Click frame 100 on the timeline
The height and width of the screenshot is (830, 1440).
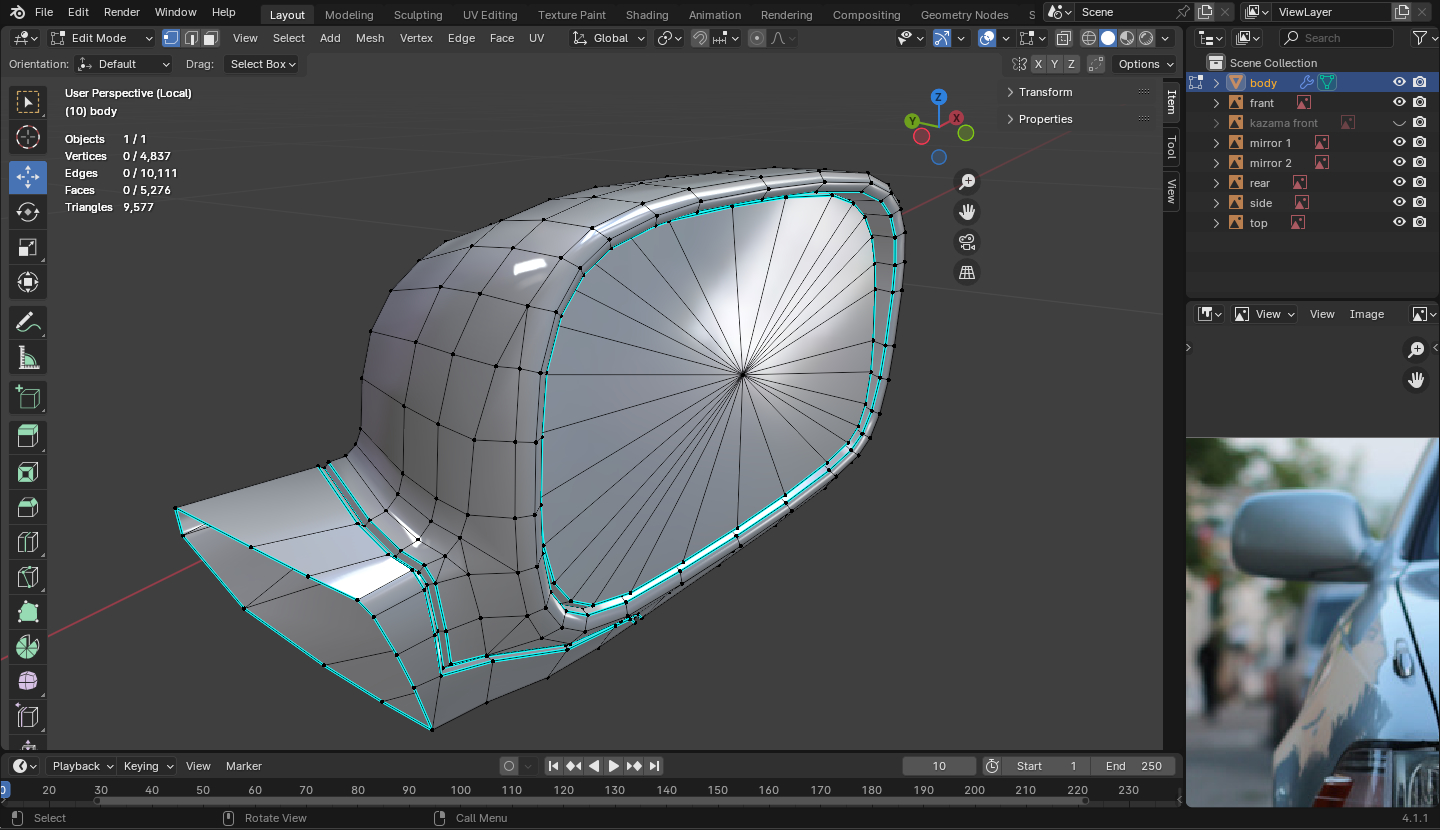pyautogui.click(x=460, y=790)
